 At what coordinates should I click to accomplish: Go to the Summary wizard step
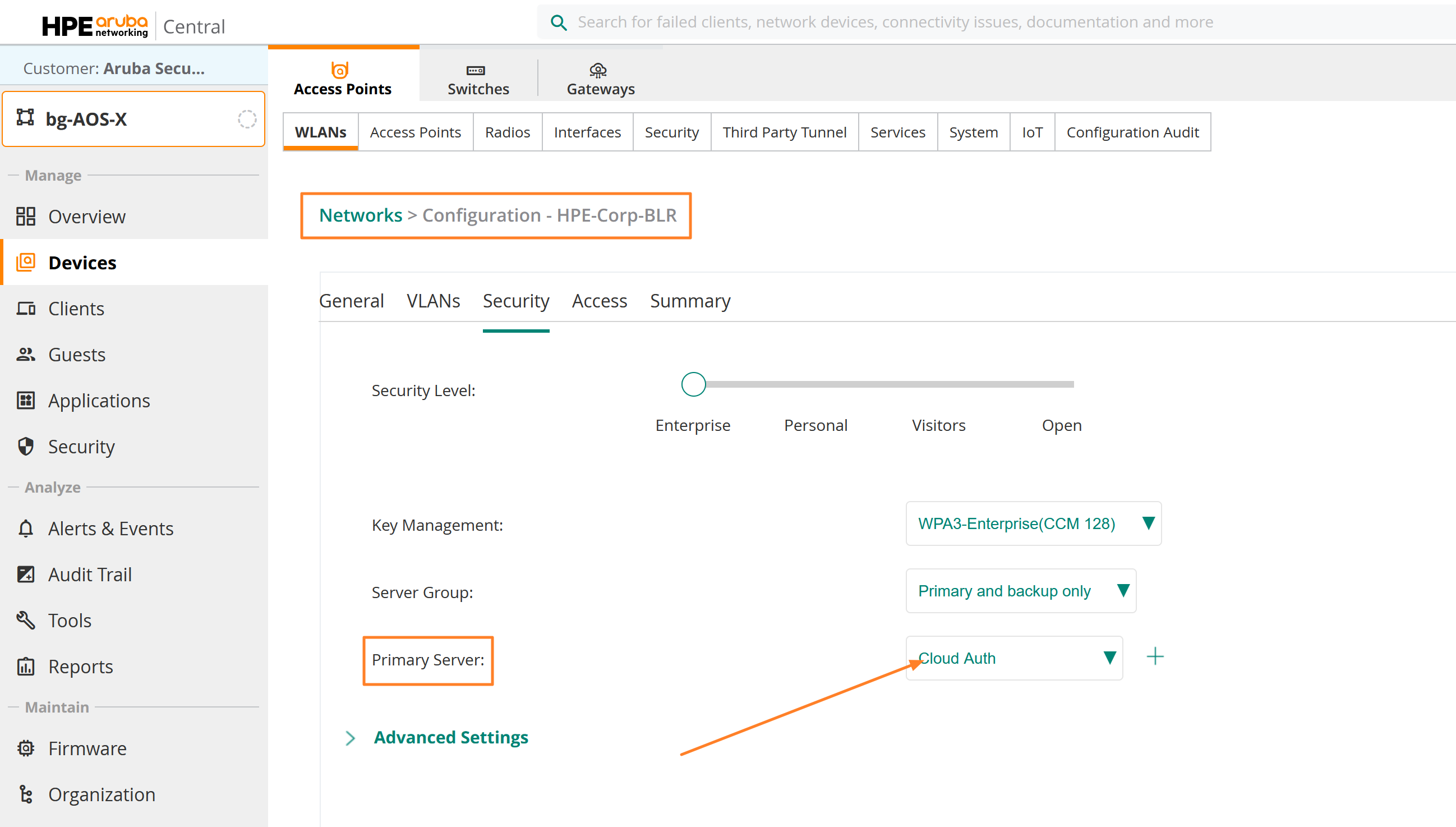click(690, 301)
